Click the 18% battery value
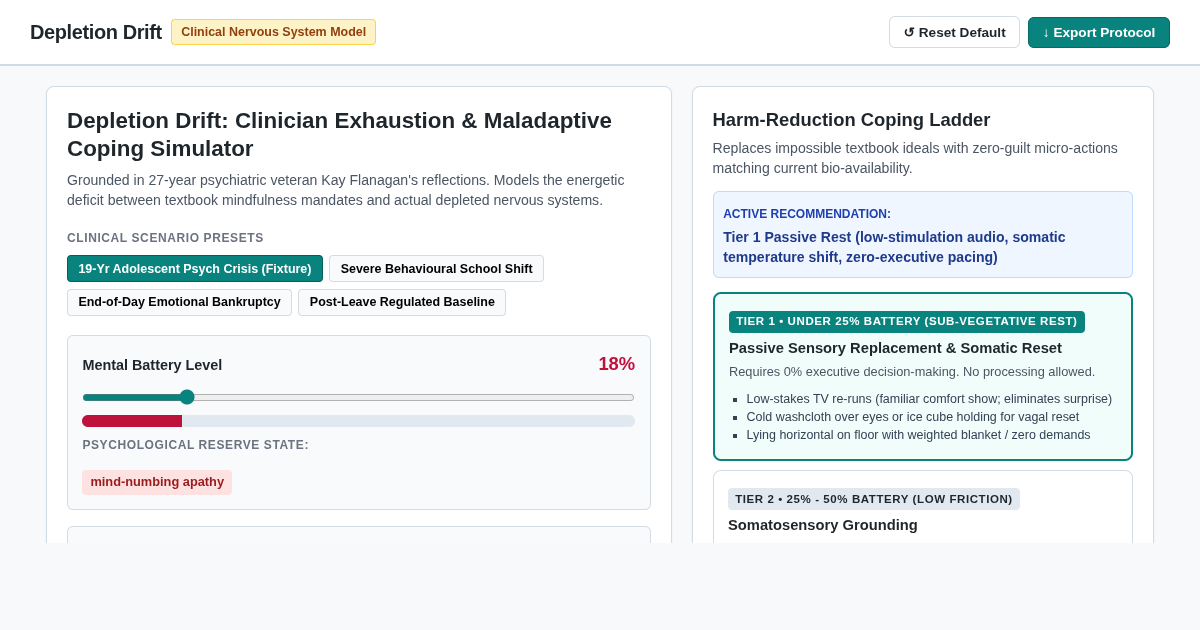The width and height of the screenshot is (1200, 630). pyautogui.click(x=616, y=364)
